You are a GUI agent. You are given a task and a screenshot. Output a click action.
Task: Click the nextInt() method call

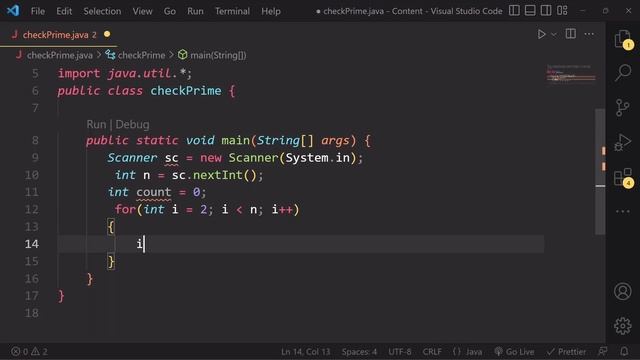pos(224,175)
